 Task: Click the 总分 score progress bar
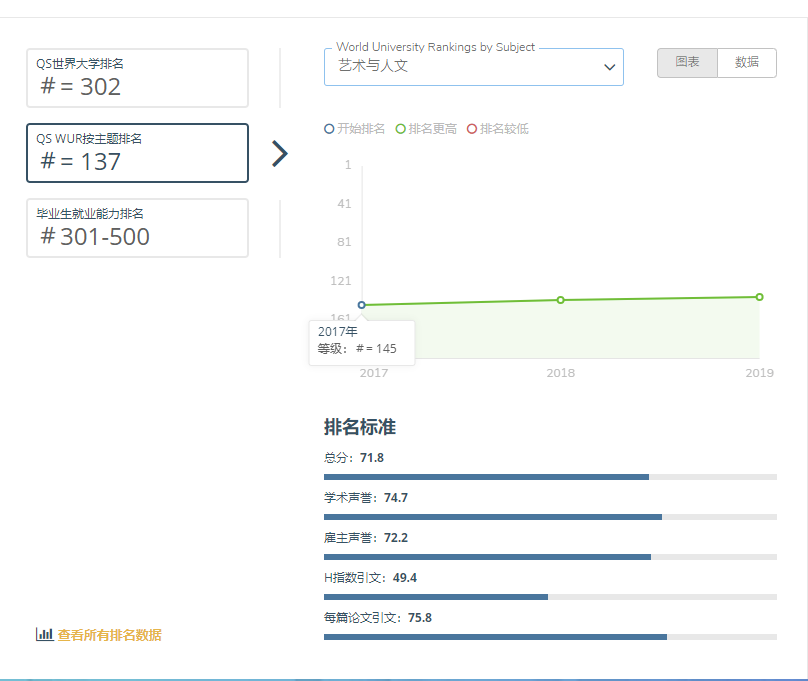550,477
